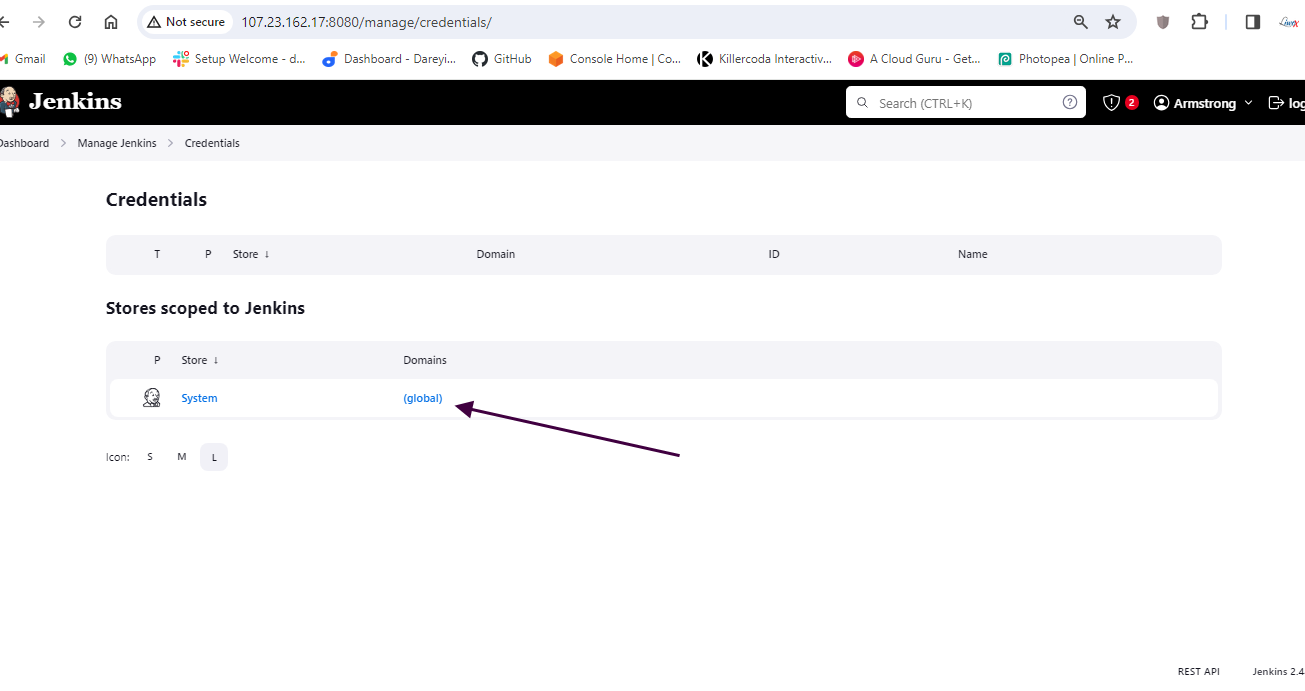Click the Jenkins logo in header
This screenshot has width=1305, height=691.
click(62, 102)
